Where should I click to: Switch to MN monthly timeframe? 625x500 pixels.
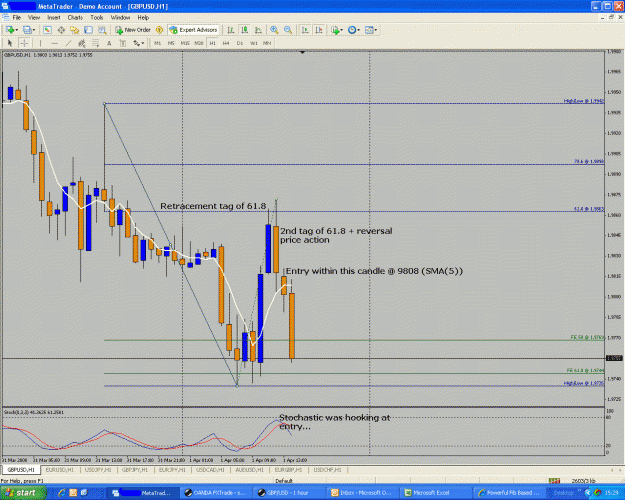point(267,43)
